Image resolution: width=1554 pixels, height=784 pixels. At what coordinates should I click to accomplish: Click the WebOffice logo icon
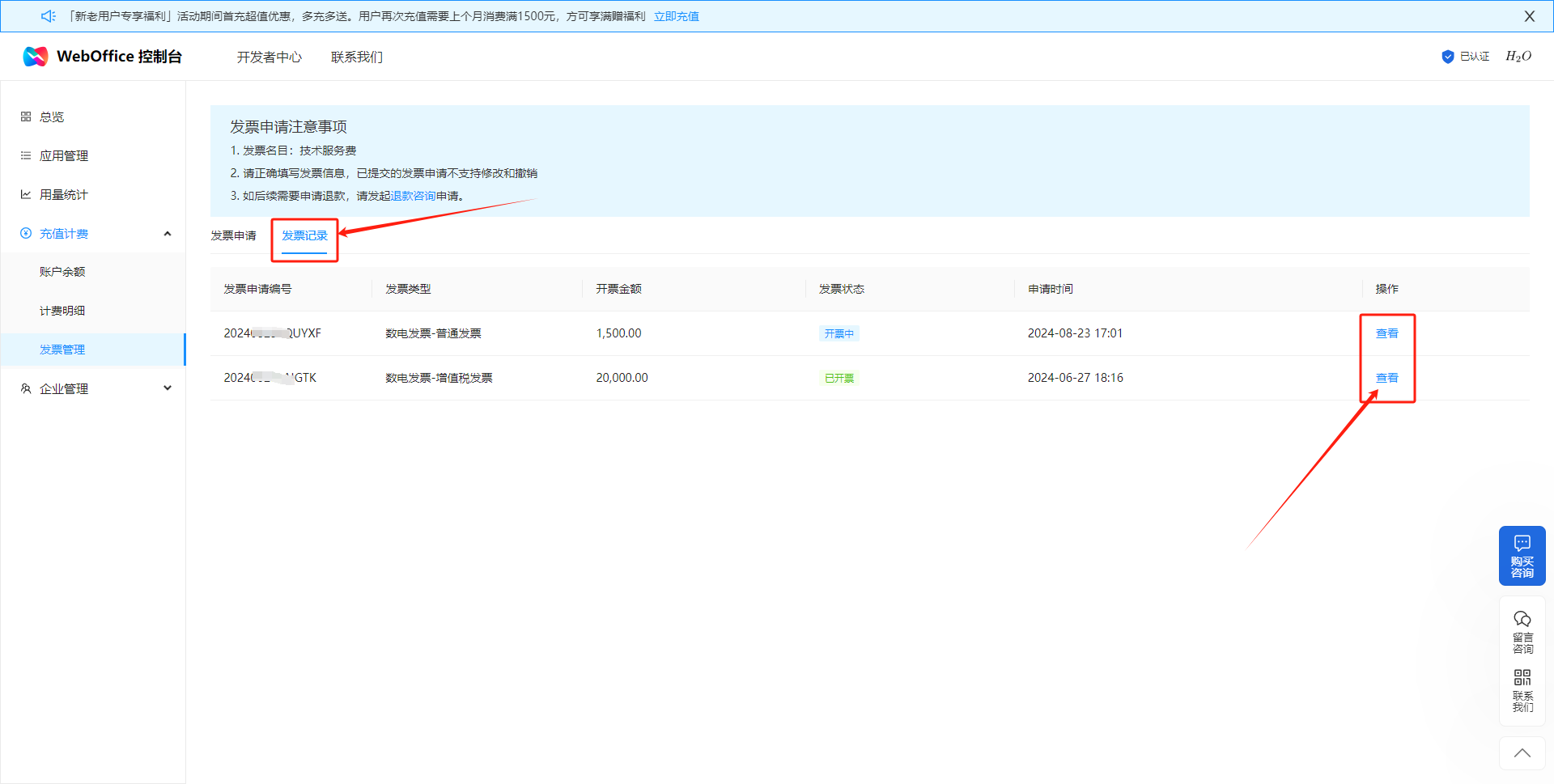point(36,56)
